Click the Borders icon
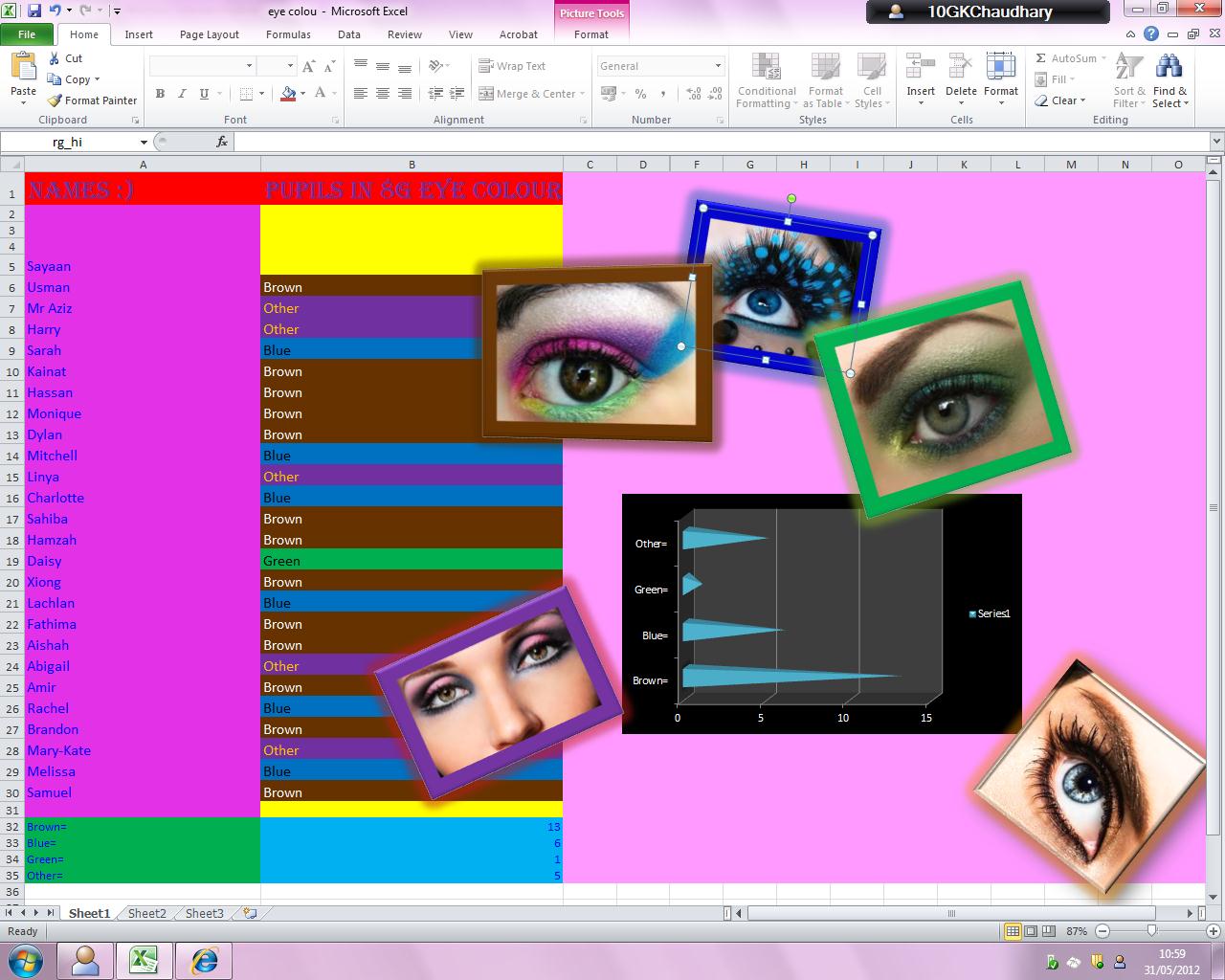 point(246,94)
